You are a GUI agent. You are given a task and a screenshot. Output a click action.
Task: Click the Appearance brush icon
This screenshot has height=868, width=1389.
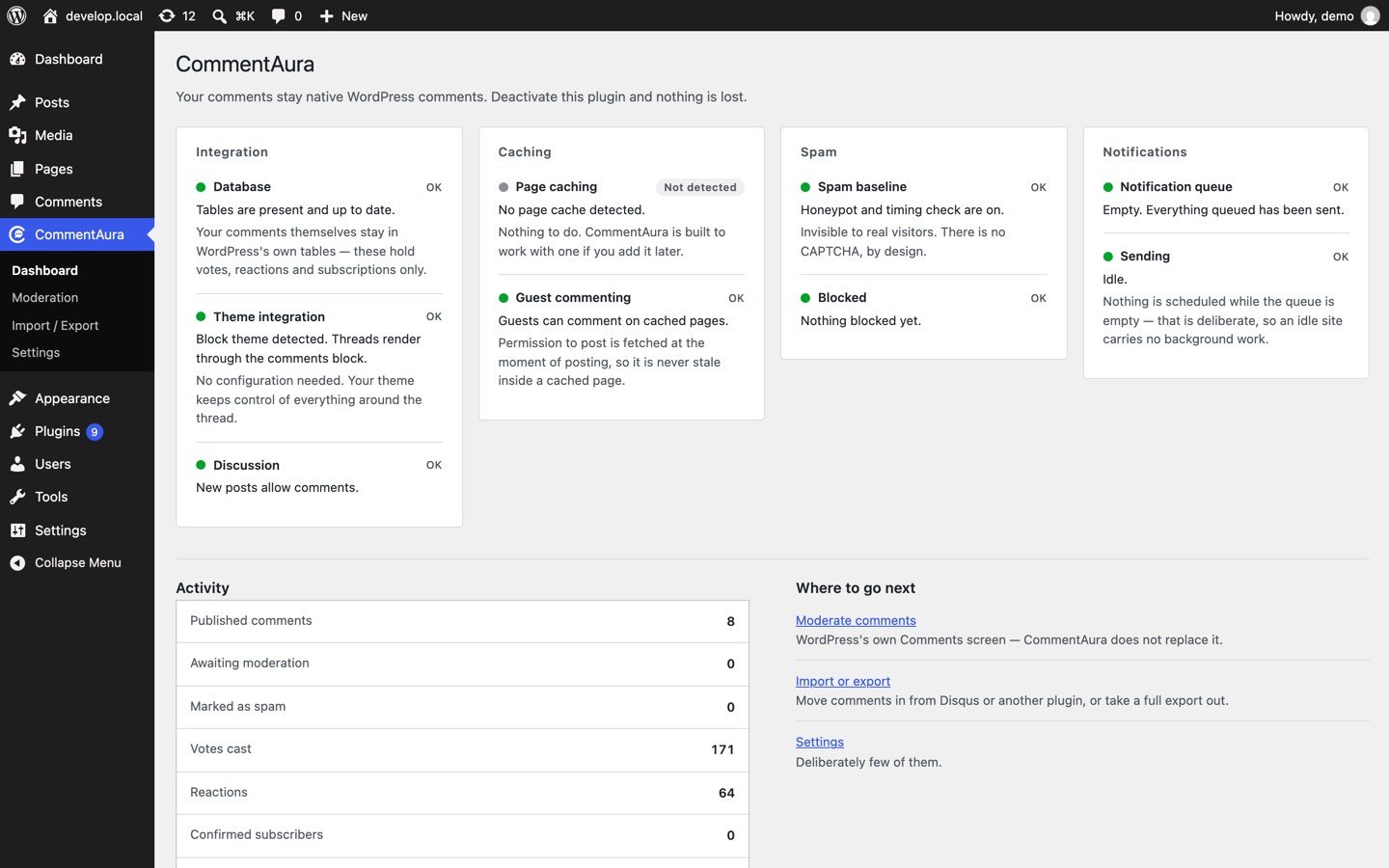pyautogui.click(x=17, y=398)
